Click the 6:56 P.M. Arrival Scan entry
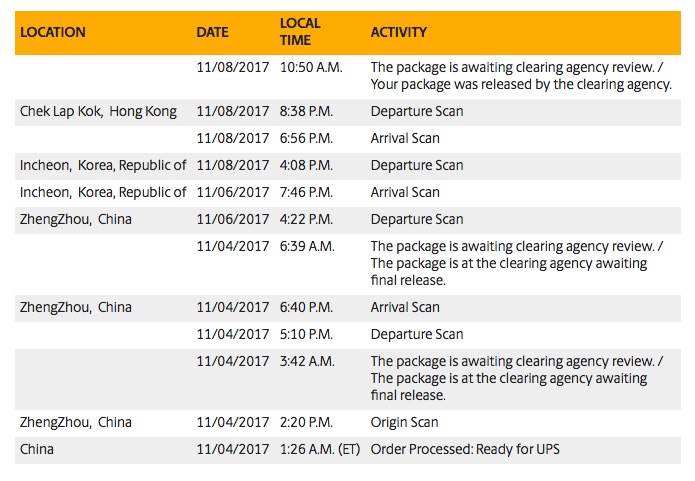Screen dimensions: 695x481 [x=405, y=138]
